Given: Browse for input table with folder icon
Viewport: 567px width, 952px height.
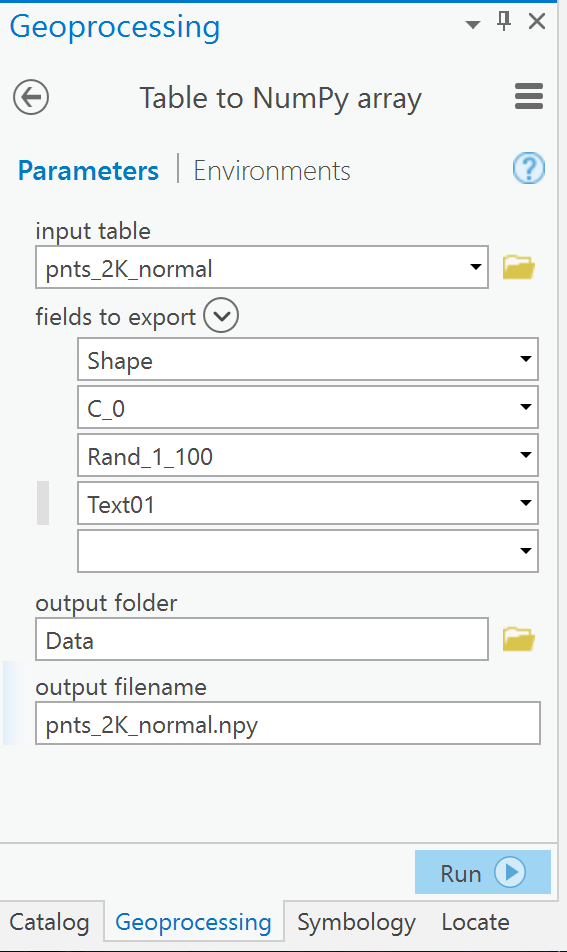Looking at the screenshot, I should click(x=518, y=267).
